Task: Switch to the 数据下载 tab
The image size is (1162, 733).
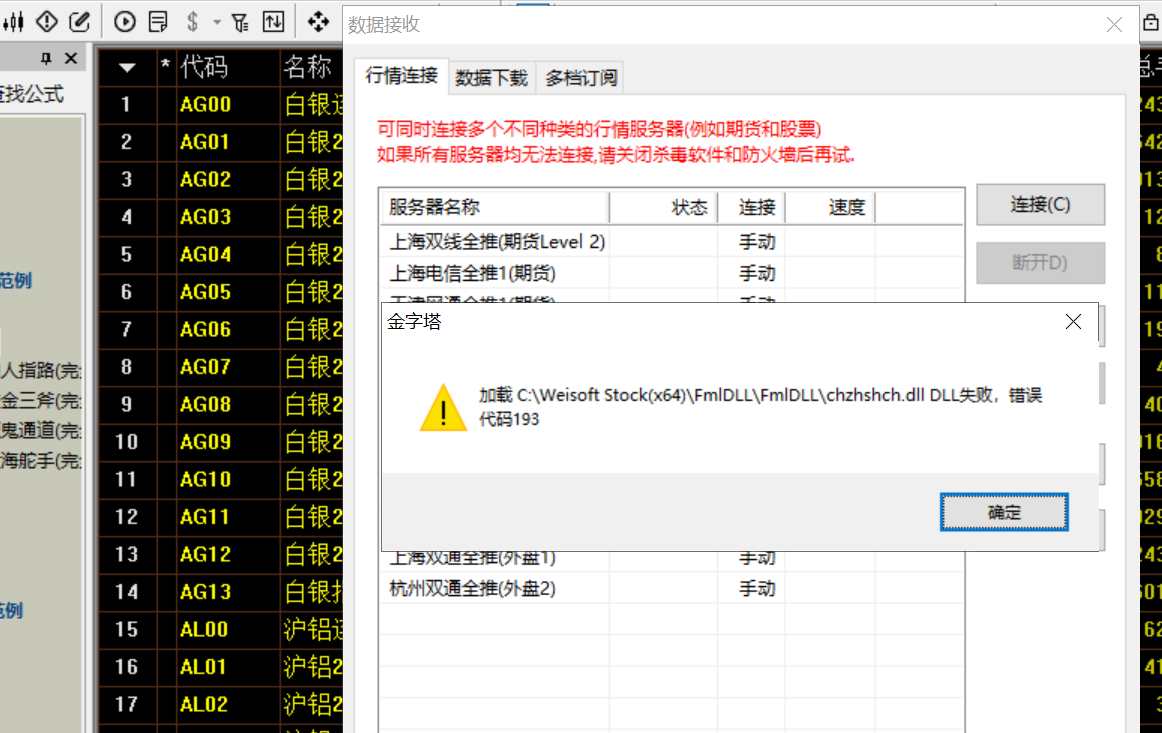Action: click(491, 77)
